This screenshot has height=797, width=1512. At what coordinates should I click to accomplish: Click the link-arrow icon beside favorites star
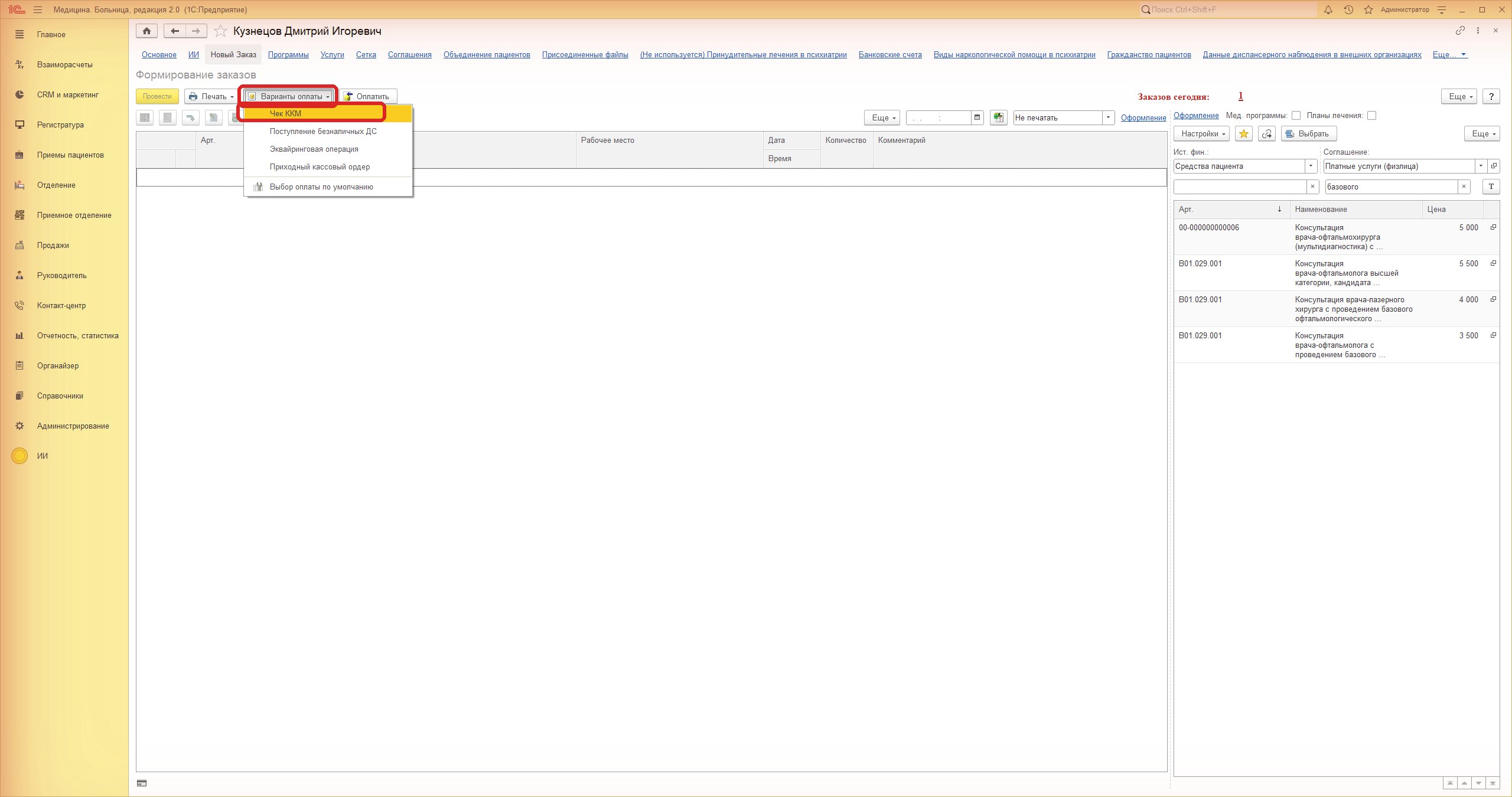[x=1267, y=134]
